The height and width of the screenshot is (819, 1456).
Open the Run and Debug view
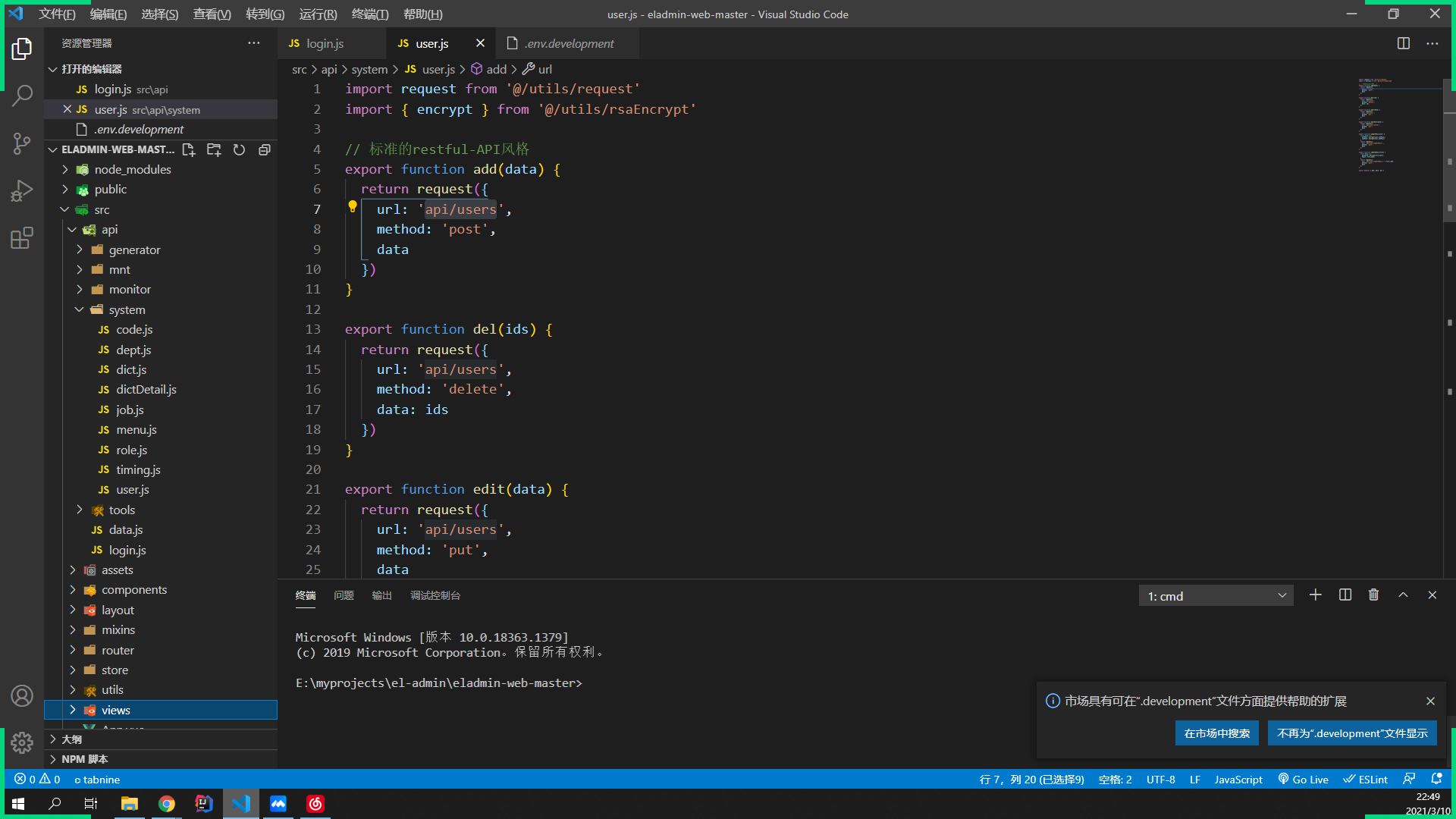(x=22, y=190)
